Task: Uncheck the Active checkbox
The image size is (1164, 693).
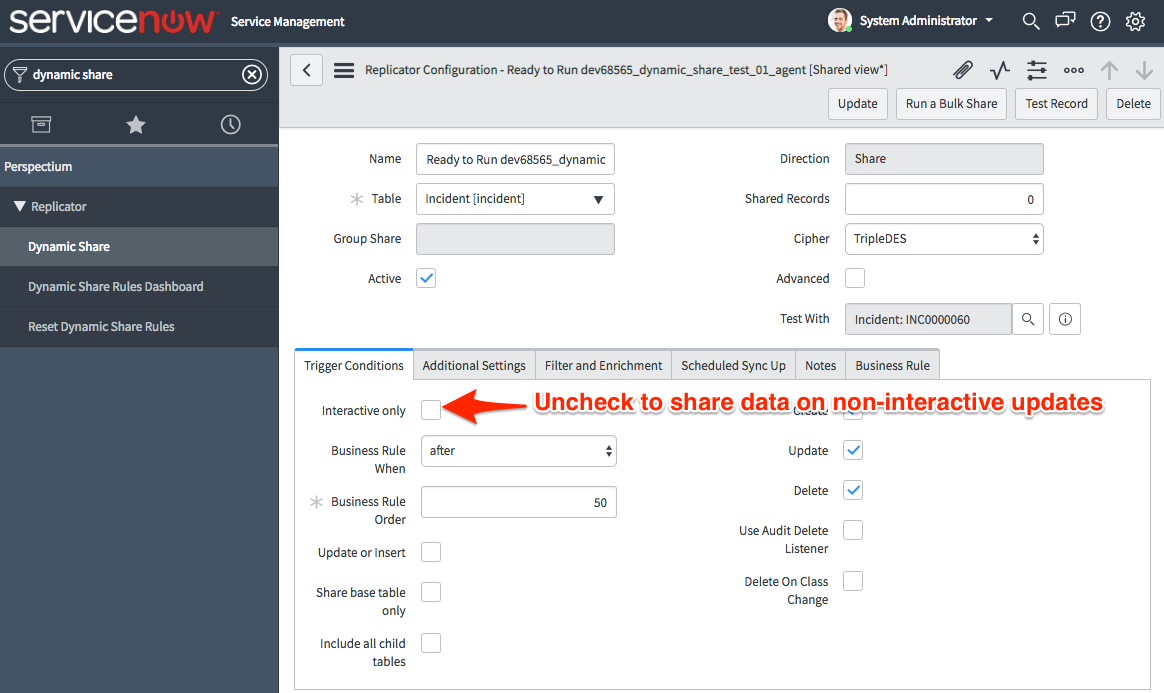Action: (426, 278)
